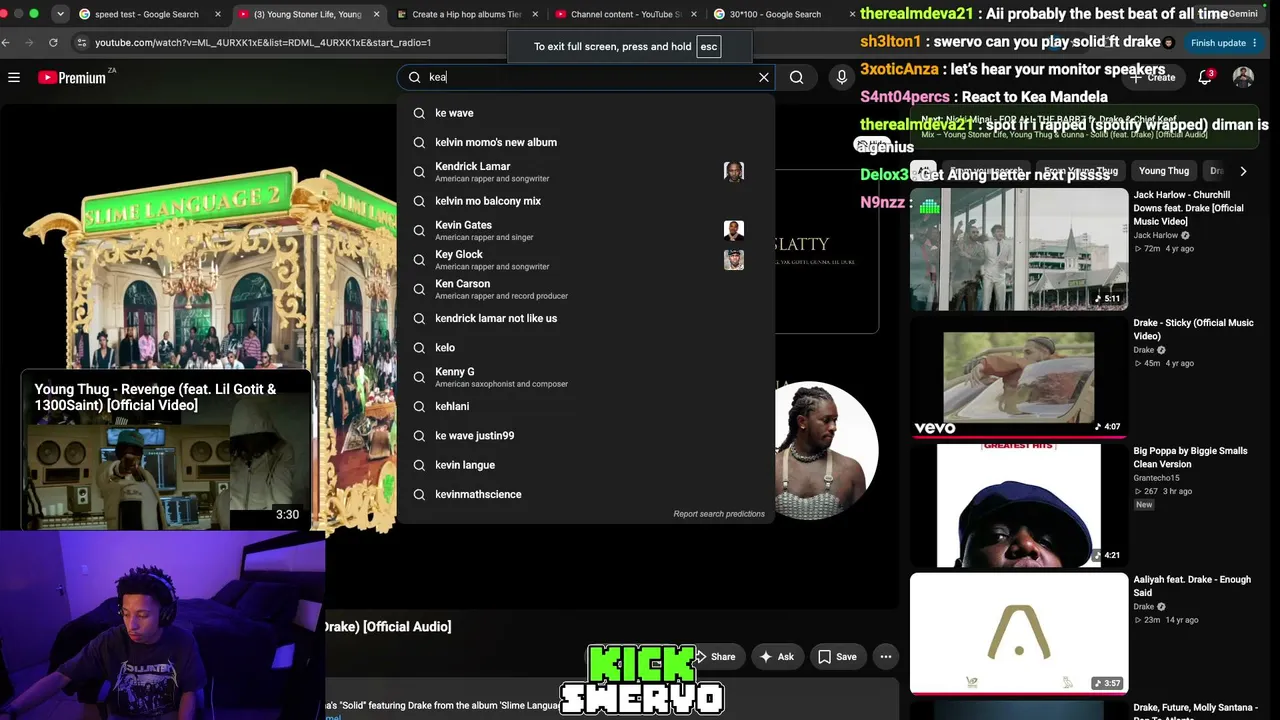This screenshot has width=1280, height=720.
Task: Open the Jack Harlow channel name
Action: [x=1156, y=235]
